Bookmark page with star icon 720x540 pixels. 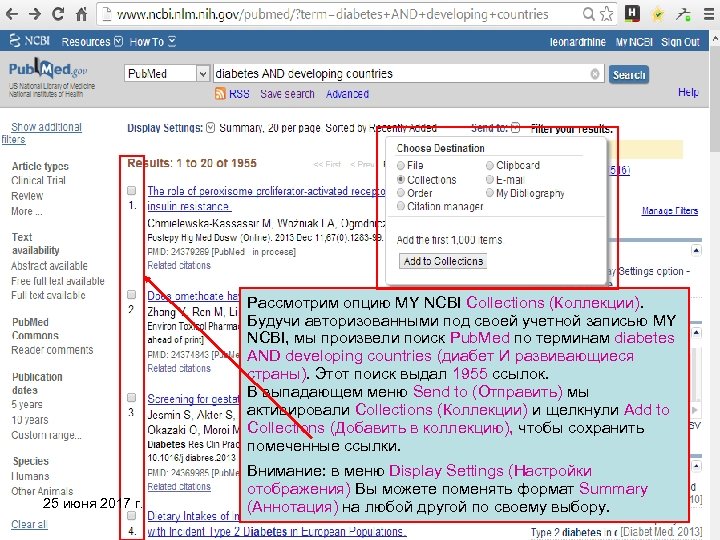tap(607, 14)
